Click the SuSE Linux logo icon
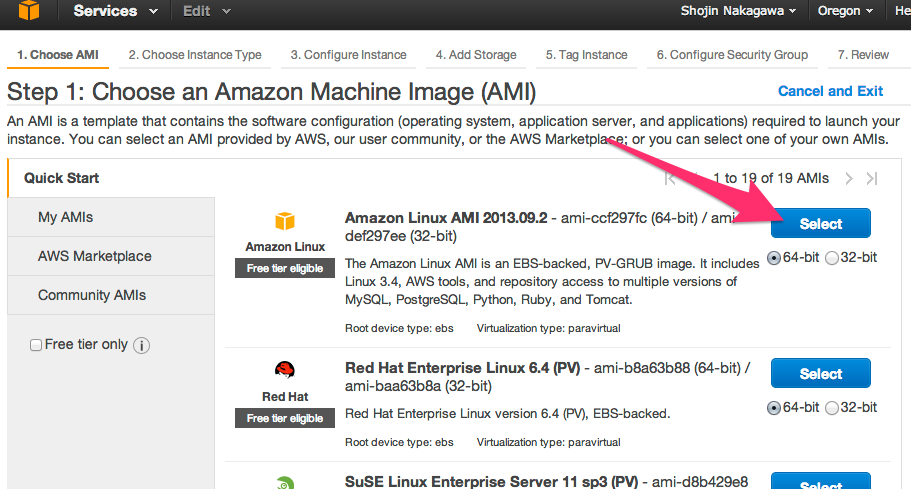The height and width of the screenshot is (489, 911). pos(285,483)
